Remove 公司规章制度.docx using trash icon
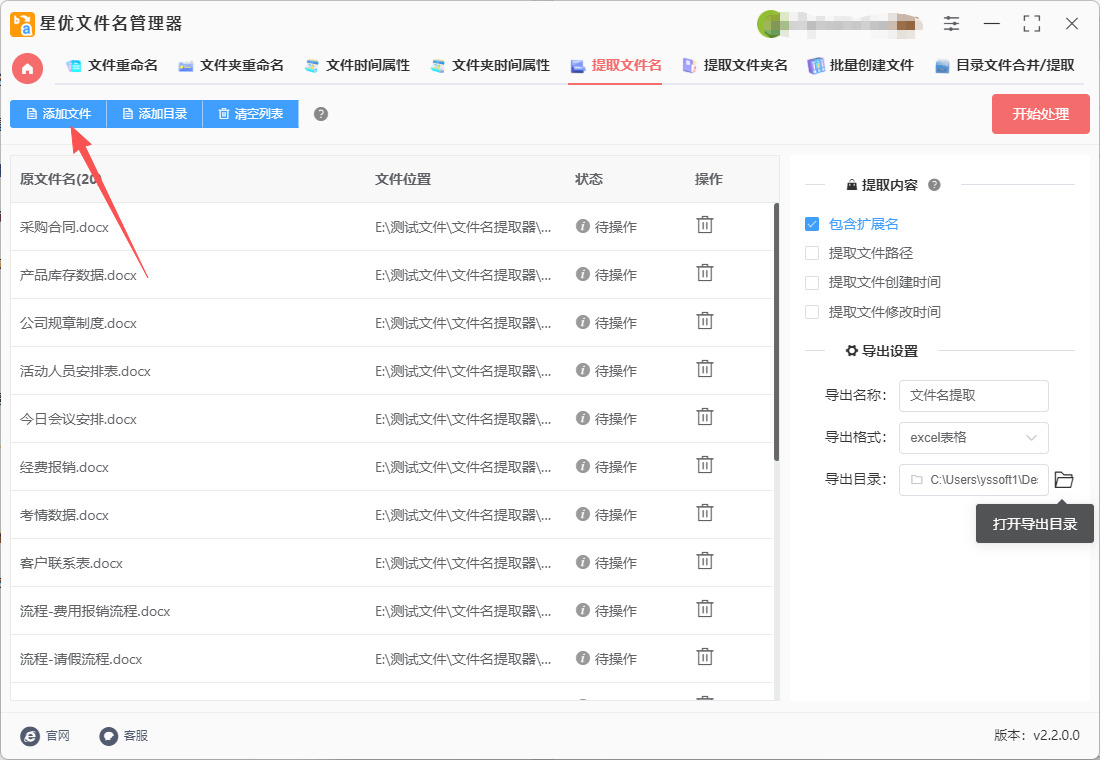The height and width of the screenshot is (760, 1100). coord(705,321)
